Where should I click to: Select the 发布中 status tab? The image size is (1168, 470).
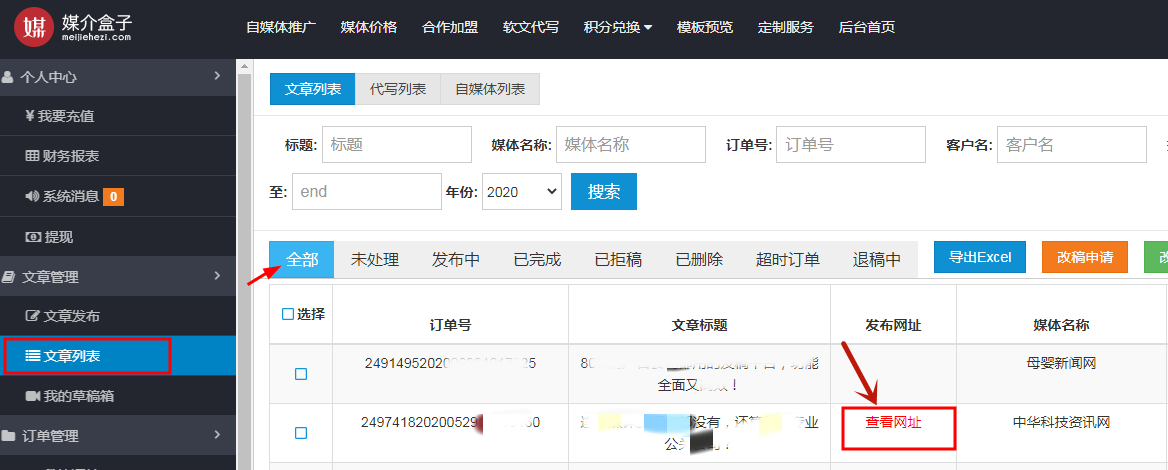tap(456, 259)
